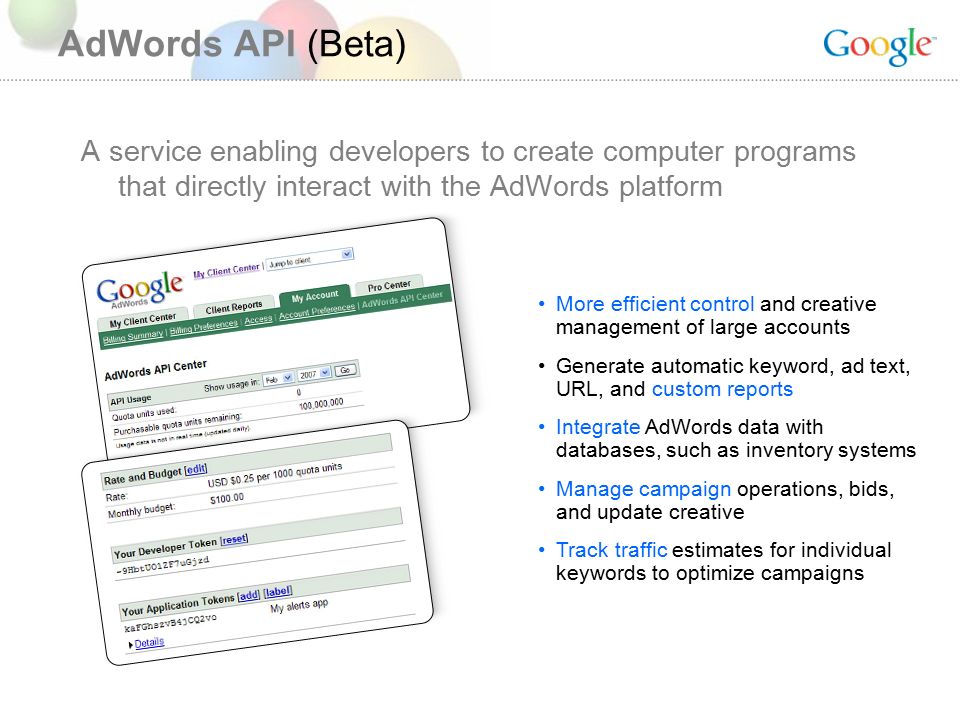Image resolution: width=960 pixels, height=720 pixels.
Task: Open the Feb month dropdown
Action: click(x=278, y=380)
